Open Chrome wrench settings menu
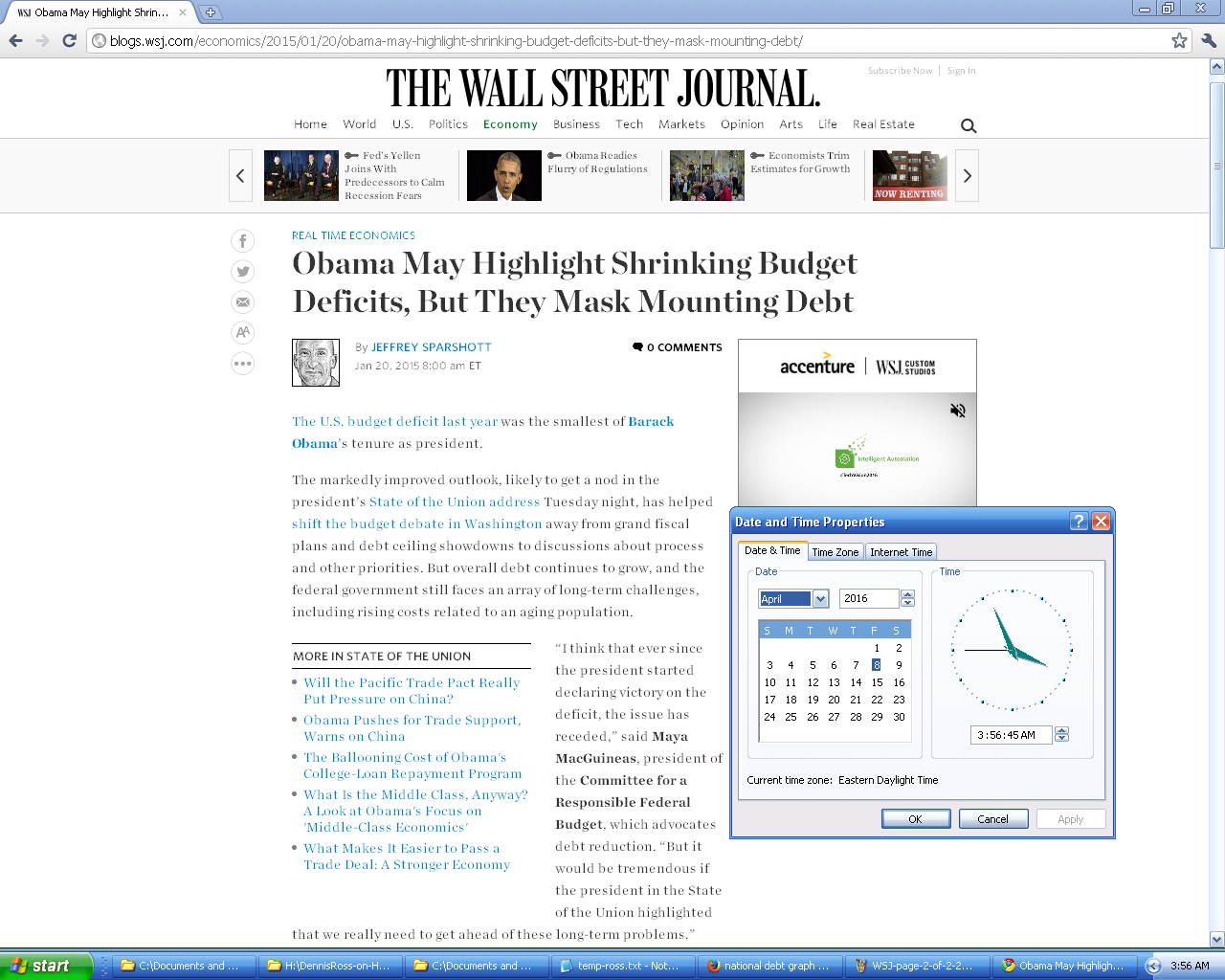This screenshot has height=980, width=1225. (x=1208, y=40)
